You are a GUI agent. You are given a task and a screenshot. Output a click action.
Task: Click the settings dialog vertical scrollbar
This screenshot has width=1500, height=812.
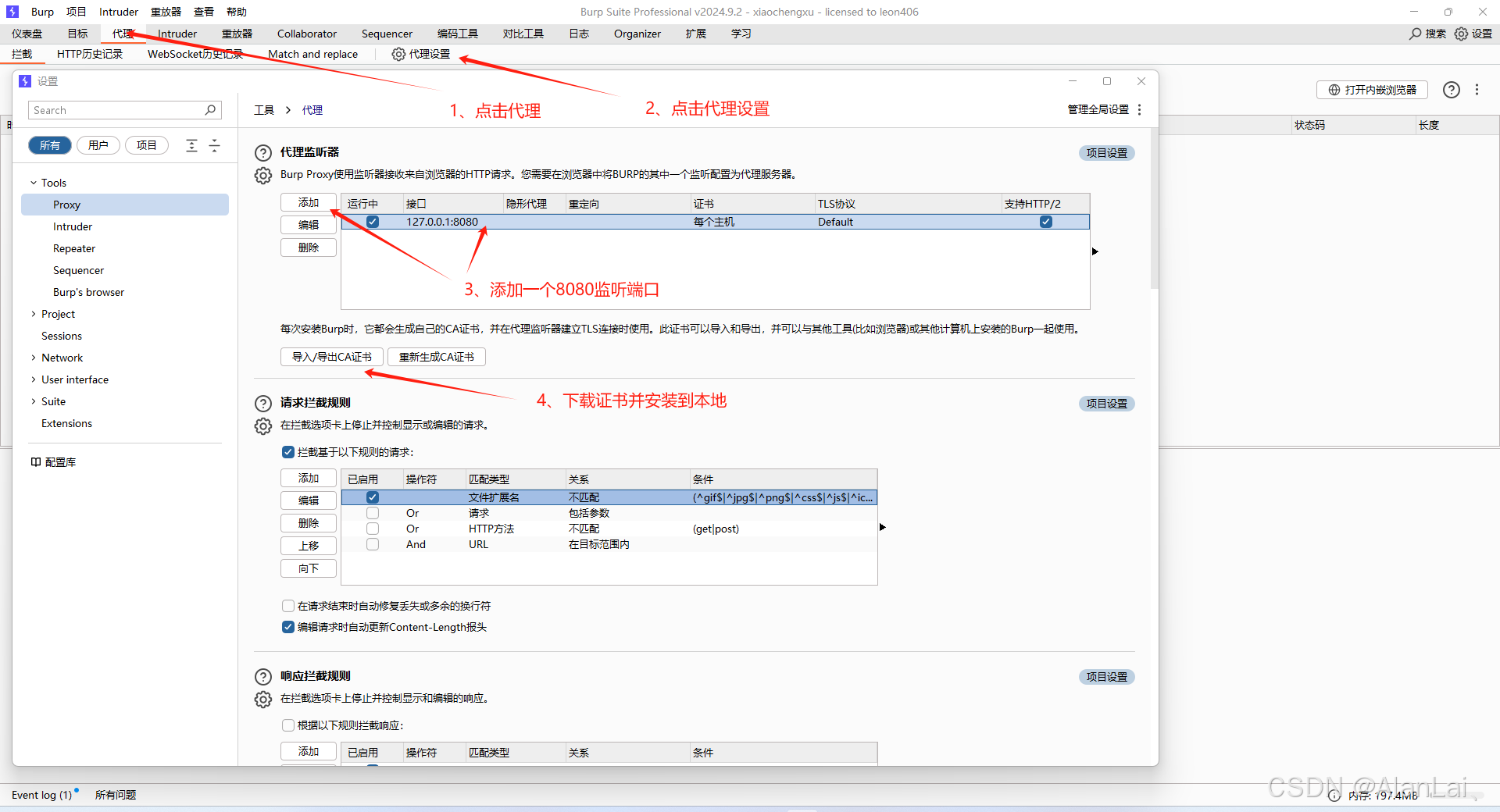click(1154, 208)
